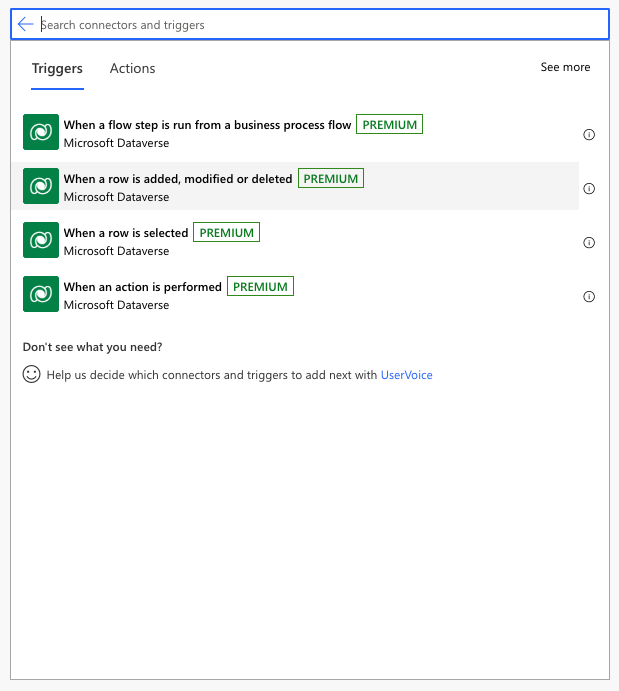Click Dataverse icon for row added, modified trigger
The height and width of the screenshot is (691, 619).
point(40,186)
